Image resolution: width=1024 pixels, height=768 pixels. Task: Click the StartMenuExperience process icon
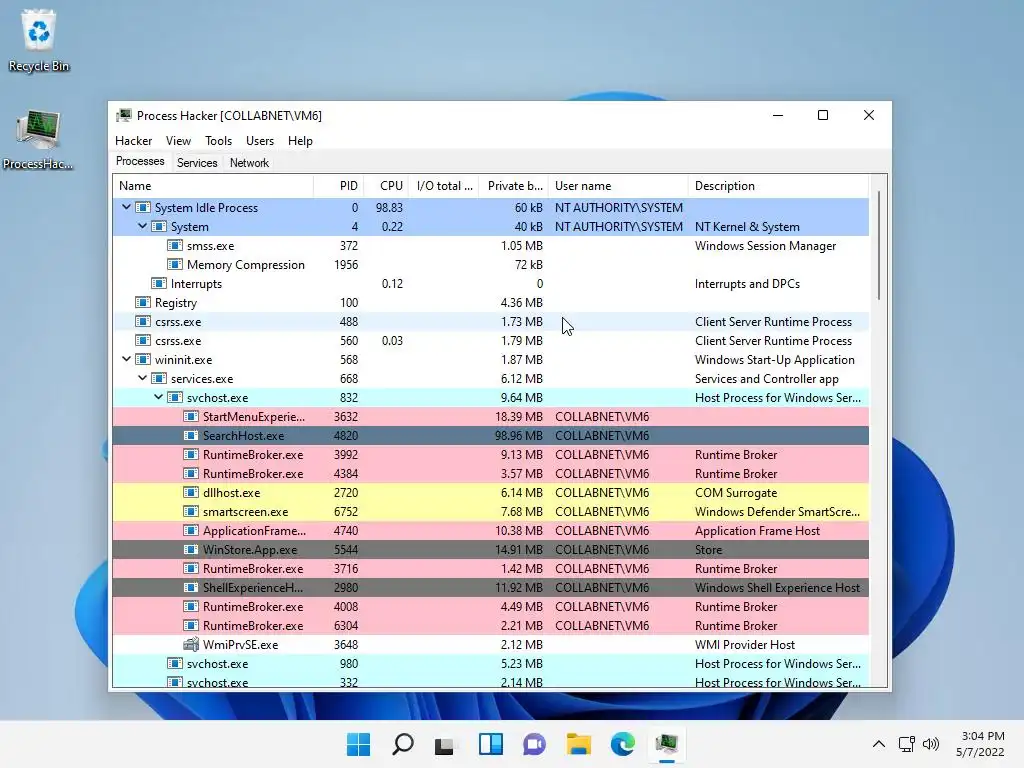click(191, 417)
